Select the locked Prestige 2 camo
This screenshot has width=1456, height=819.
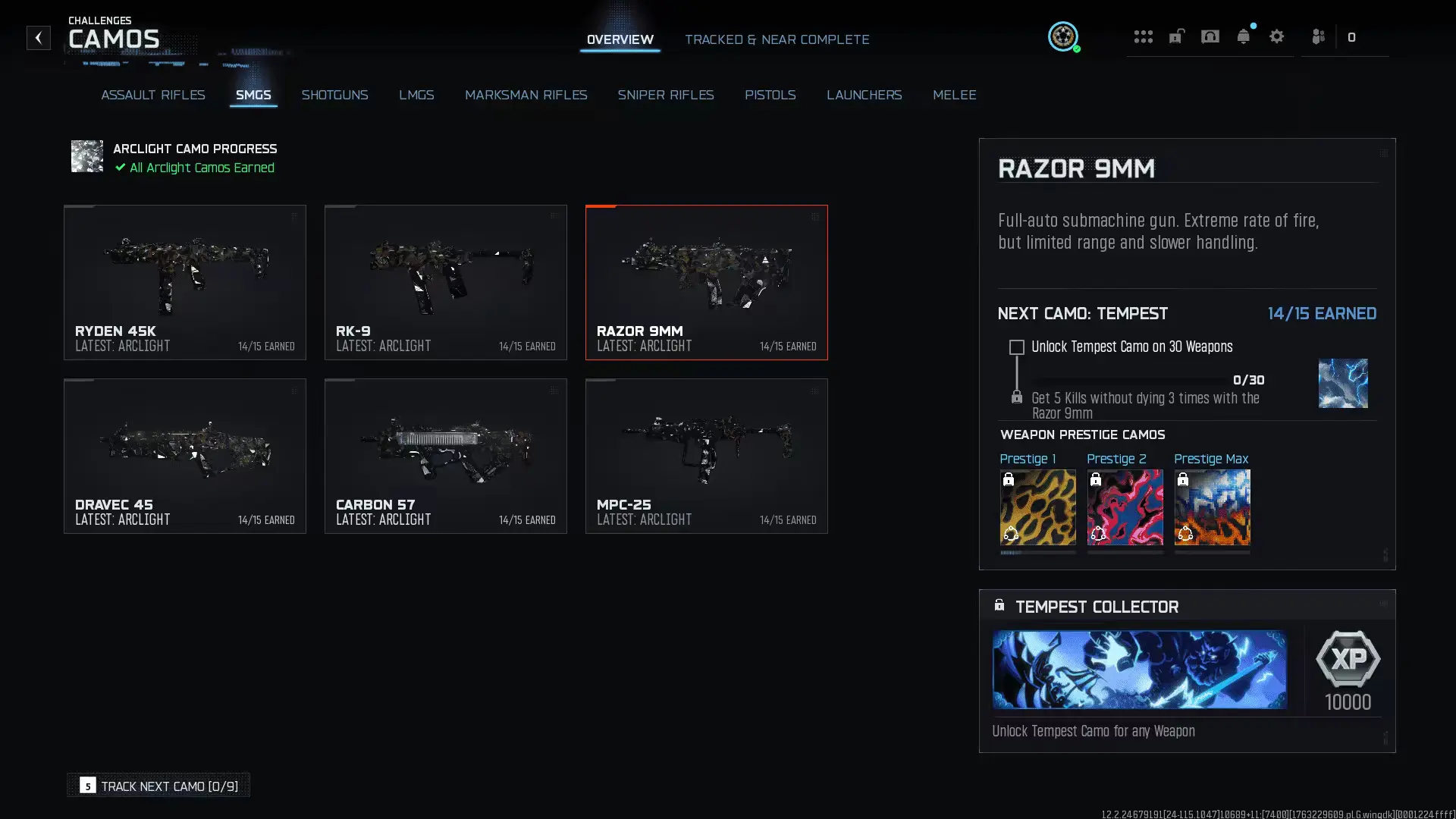tap(1125, 507)
